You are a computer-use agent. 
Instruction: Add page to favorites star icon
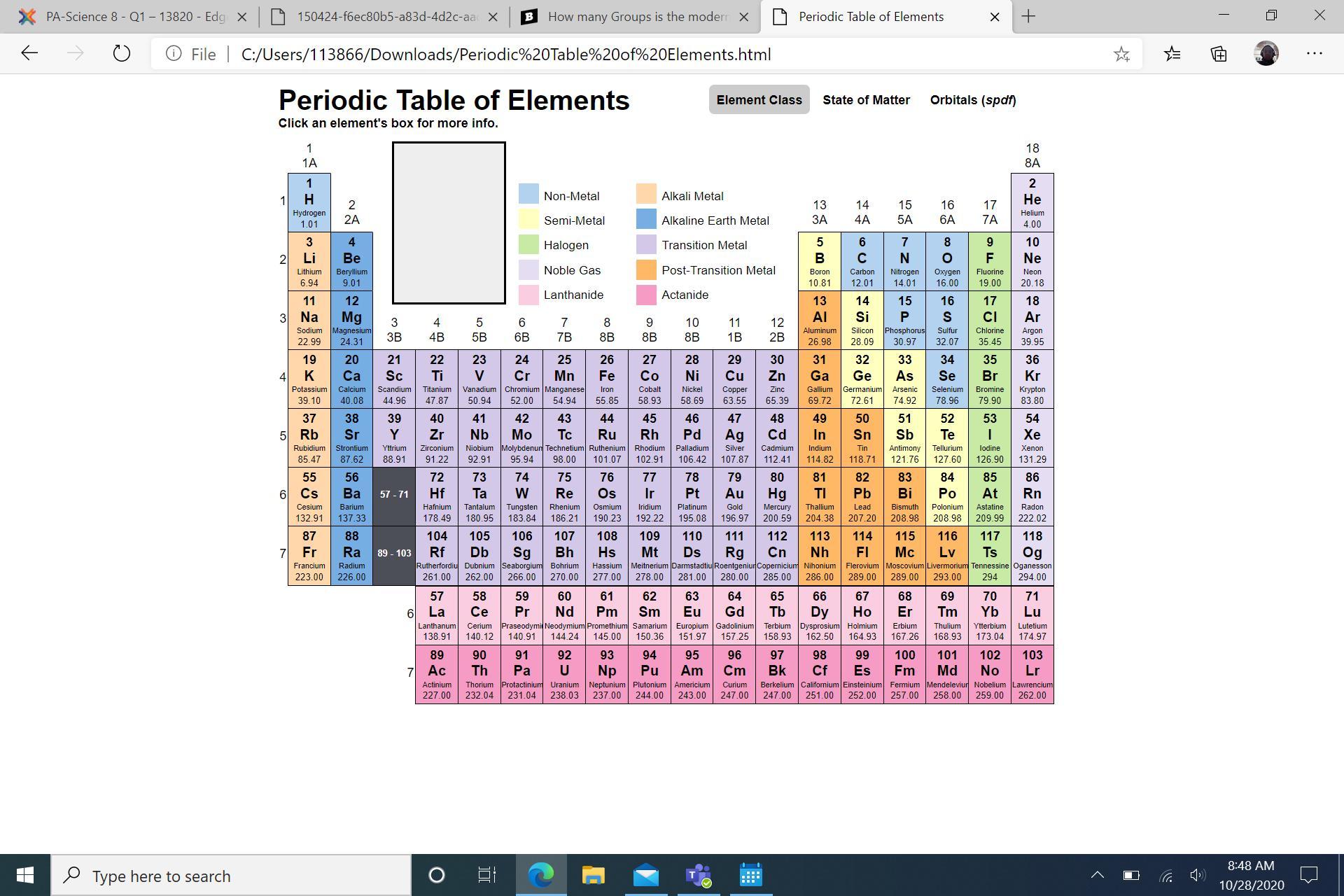pos(1121,54)
